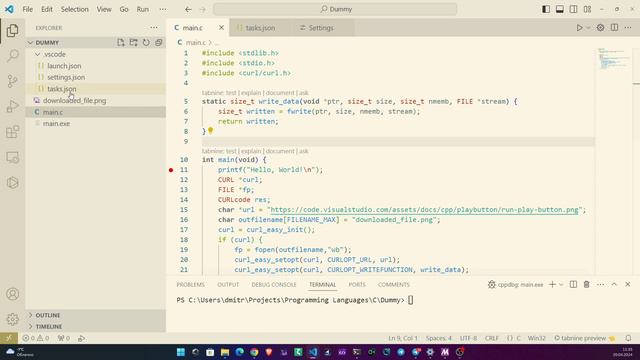Image resolution: width=640 pixels, height=360 pixels.
Task: Open the File menu
Action: tap(28, 9)
